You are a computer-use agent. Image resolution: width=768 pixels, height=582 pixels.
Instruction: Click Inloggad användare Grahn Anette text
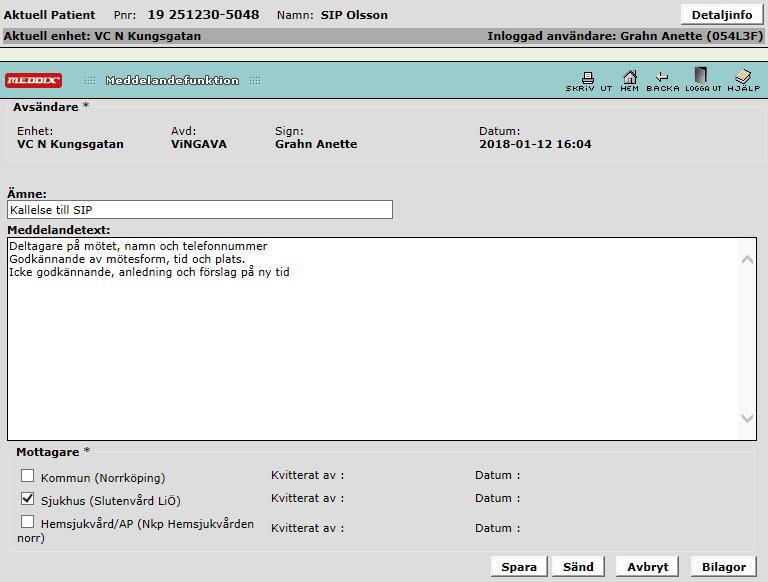point(625,36)
